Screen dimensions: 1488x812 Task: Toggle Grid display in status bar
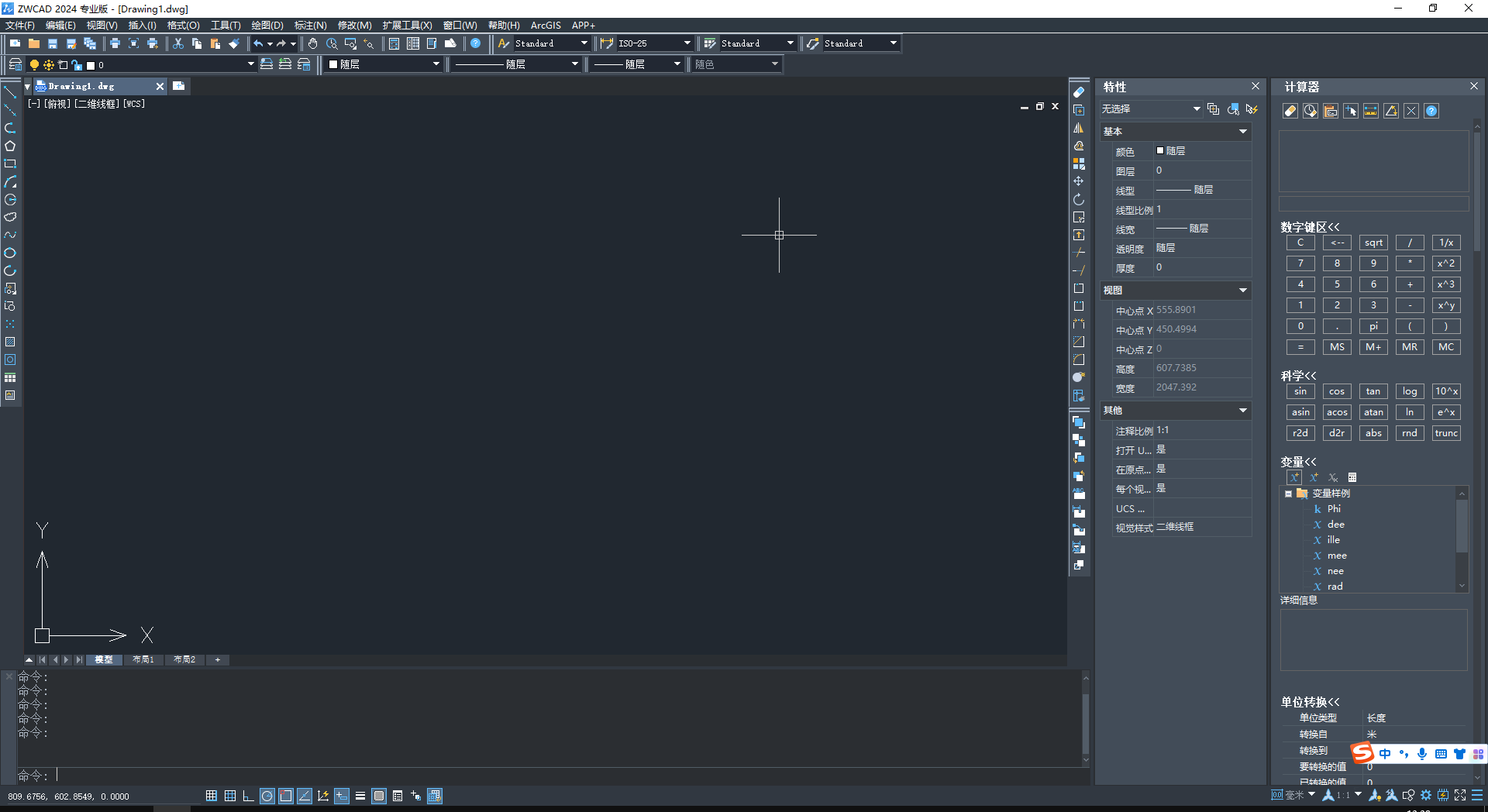tap(230, 796)
